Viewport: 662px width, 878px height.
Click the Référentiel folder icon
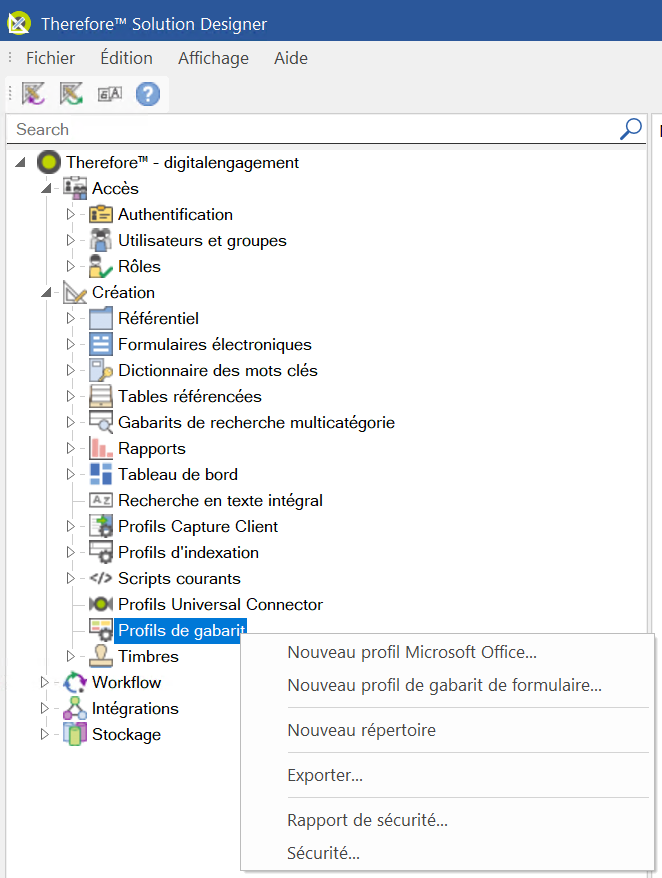[101, 318]
